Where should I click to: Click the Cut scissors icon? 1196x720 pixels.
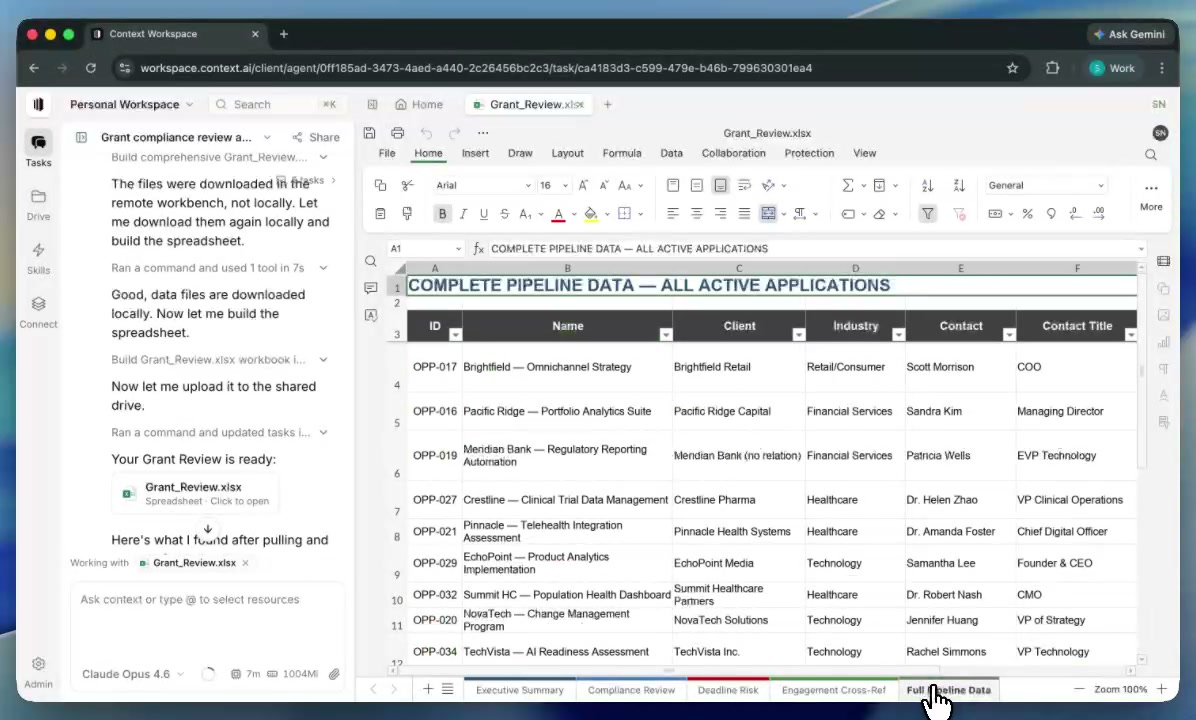[407, 185]
